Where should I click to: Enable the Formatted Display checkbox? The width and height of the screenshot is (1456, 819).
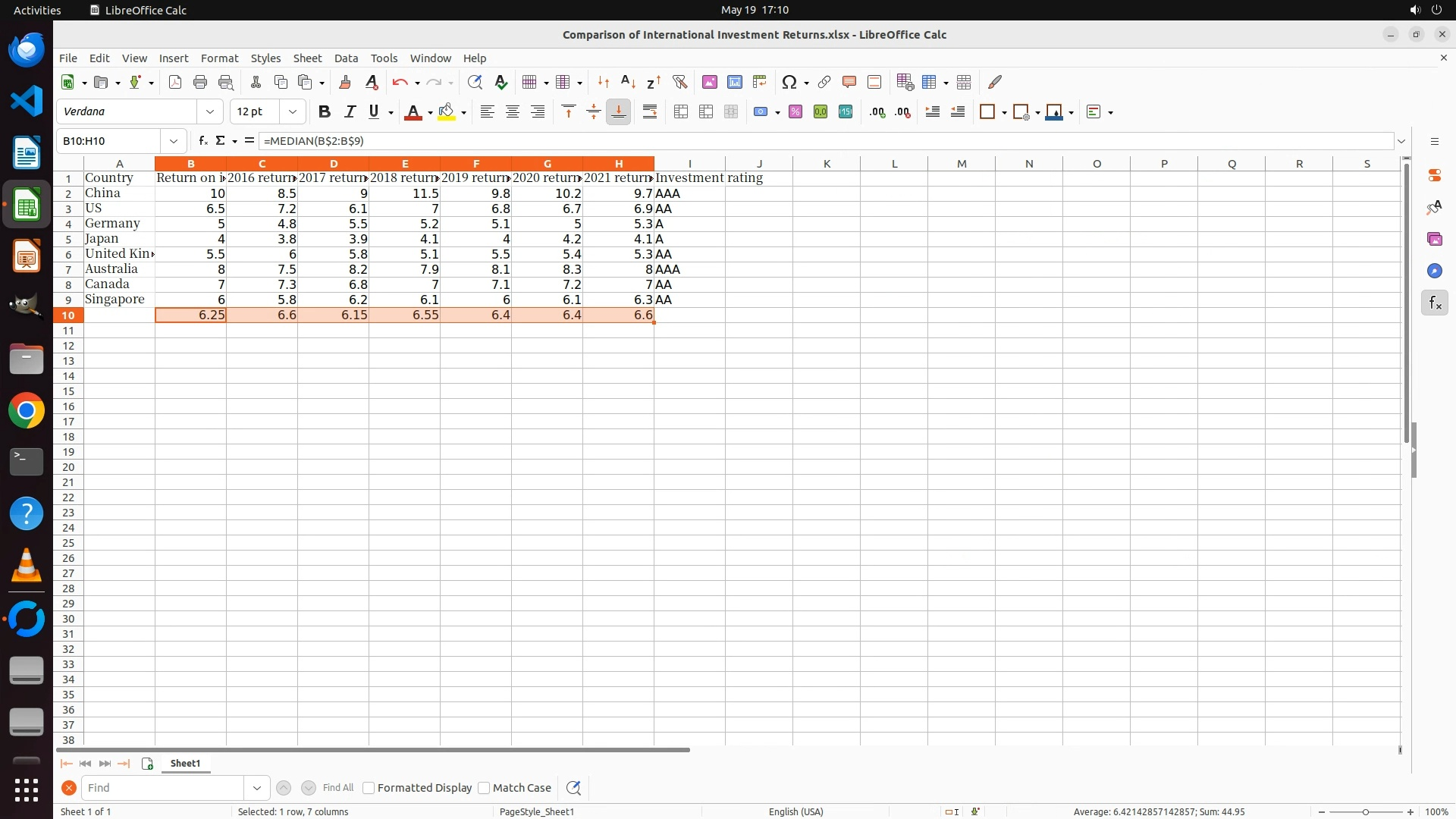coord(369,788)
